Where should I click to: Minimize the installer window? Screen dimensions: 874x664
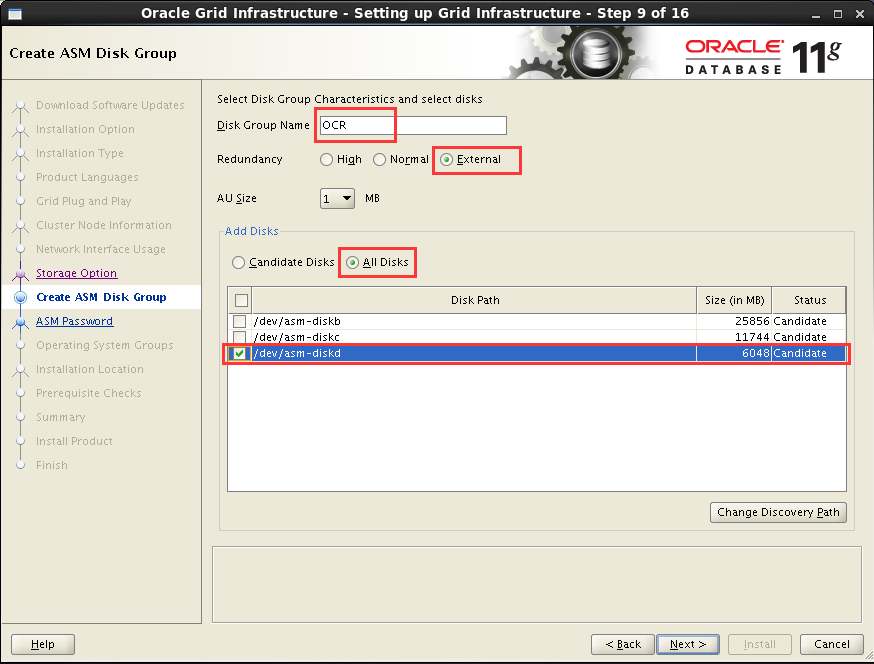tap(816, 14)
